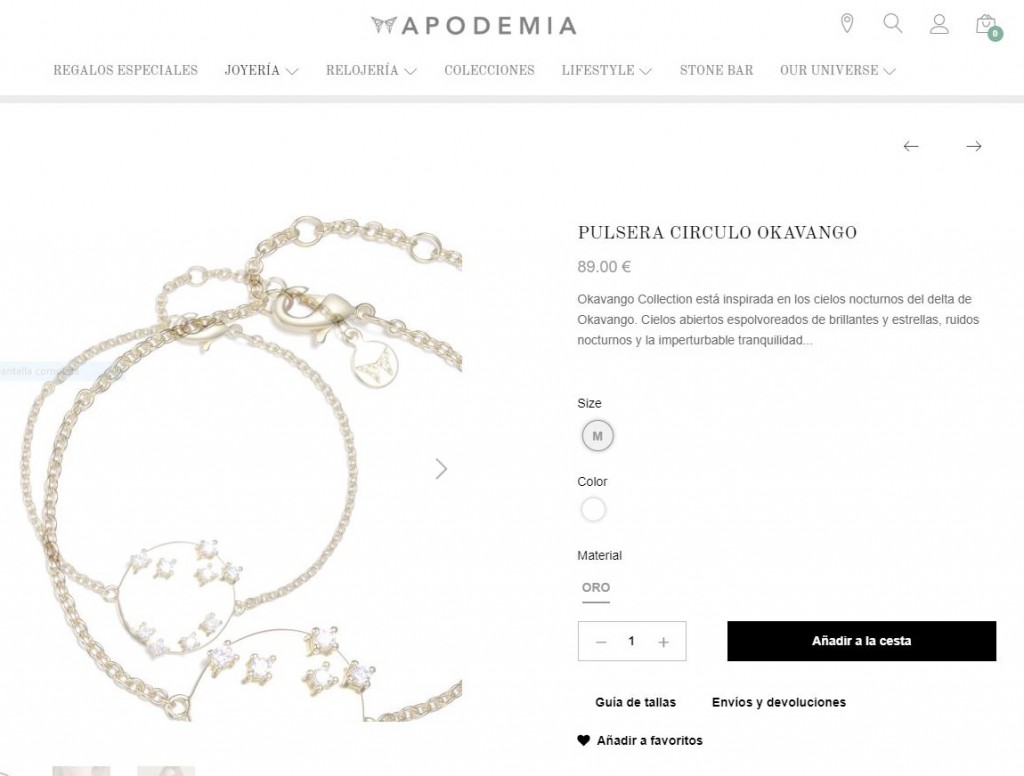Open the Stone Bar menu item
The image size is (1024, 776).
(x=716, y=71)
